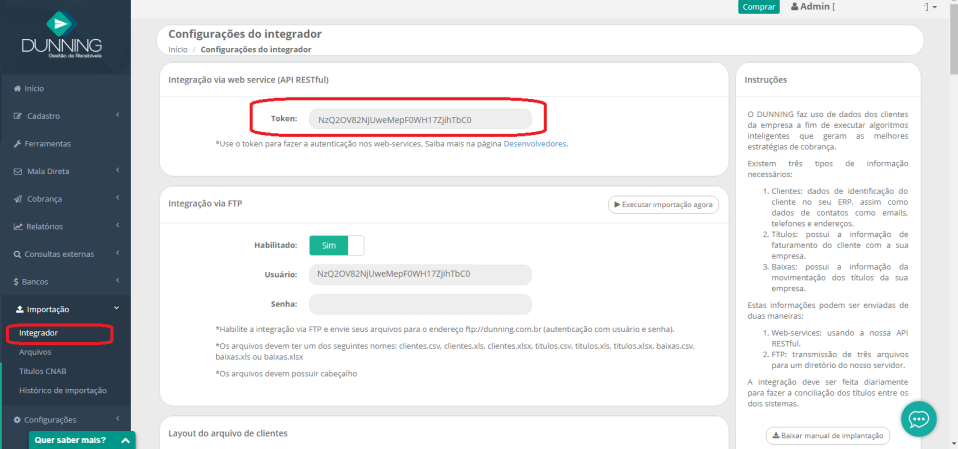This screenshot has width=958, height=449.
Task: Toggle the Habilitado Sim switch
Action: point(336,245)
